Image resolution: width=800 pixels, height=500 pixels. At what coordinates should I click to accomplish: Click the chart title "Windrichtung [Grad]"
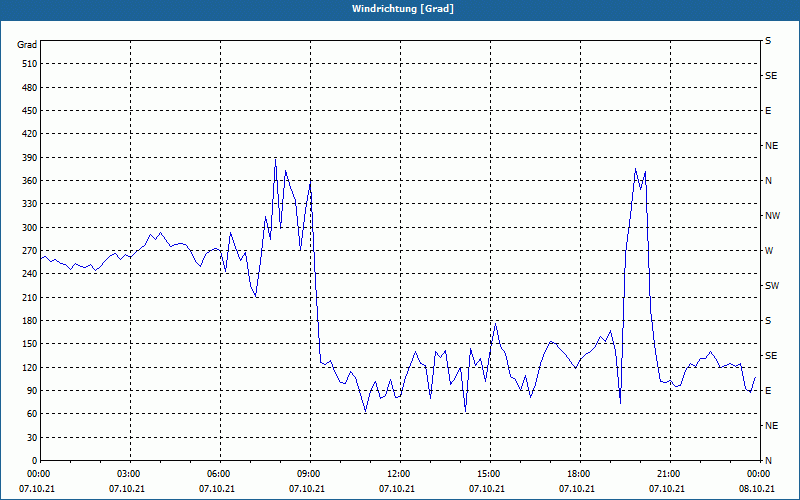click(x=403, y=9)
